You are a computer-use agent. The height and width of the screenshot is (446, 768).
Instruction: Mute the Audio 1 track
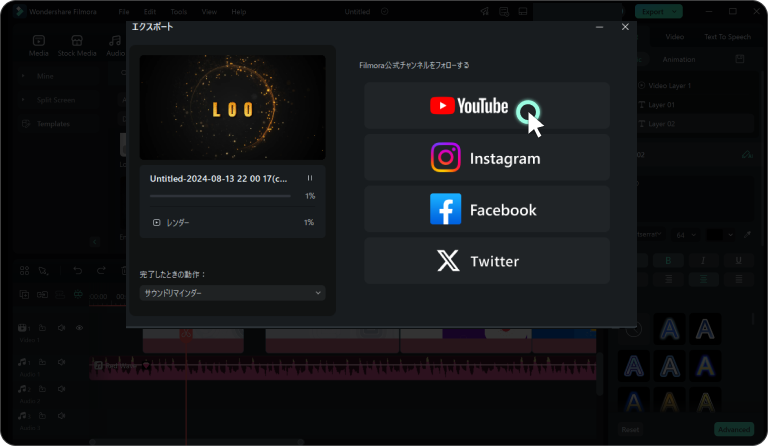tap(61, 362)
